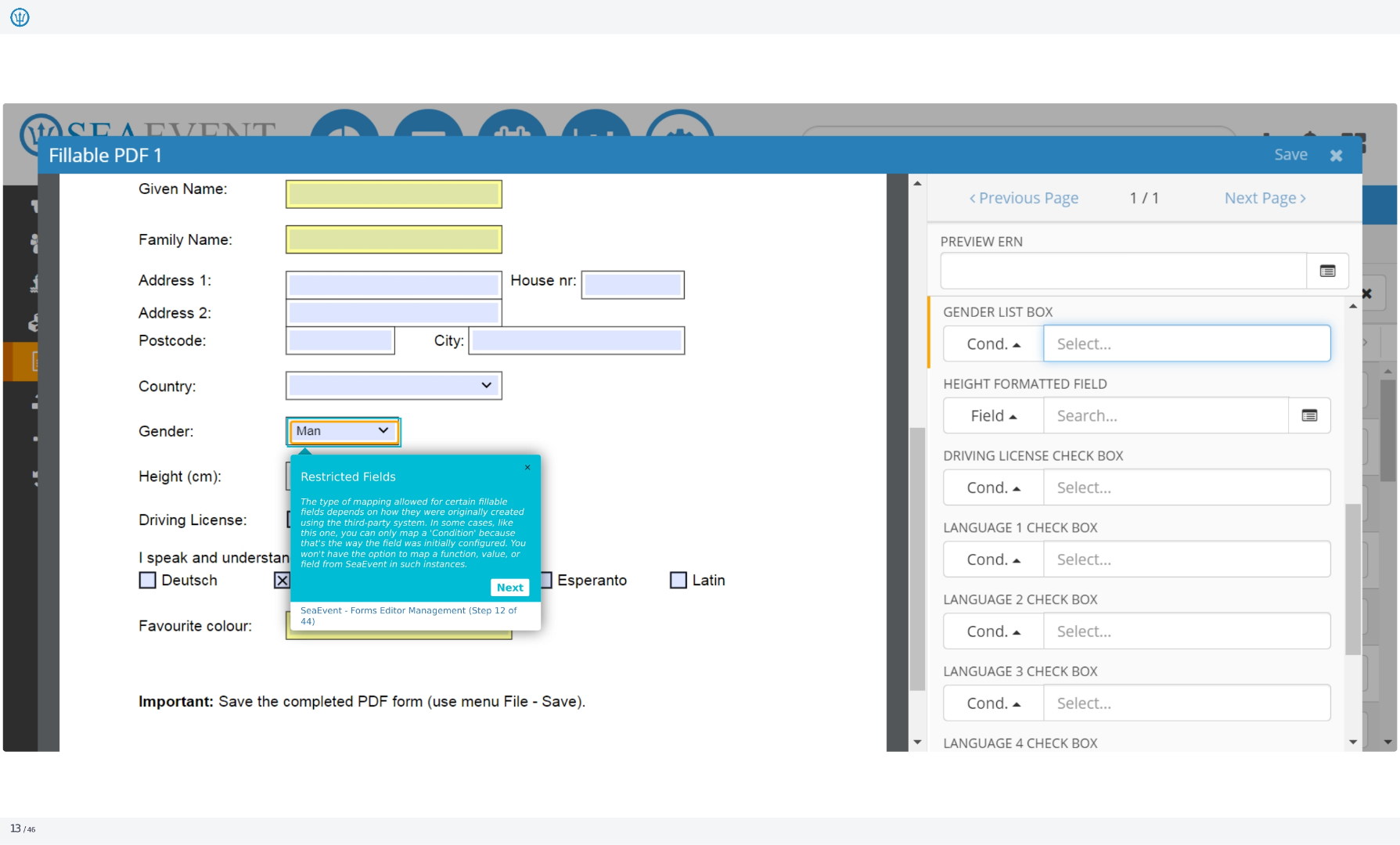Open Language 1 Check Box Cond. dropdown
The height and width of the screenshot is (845, 1400).
(993, 559)
